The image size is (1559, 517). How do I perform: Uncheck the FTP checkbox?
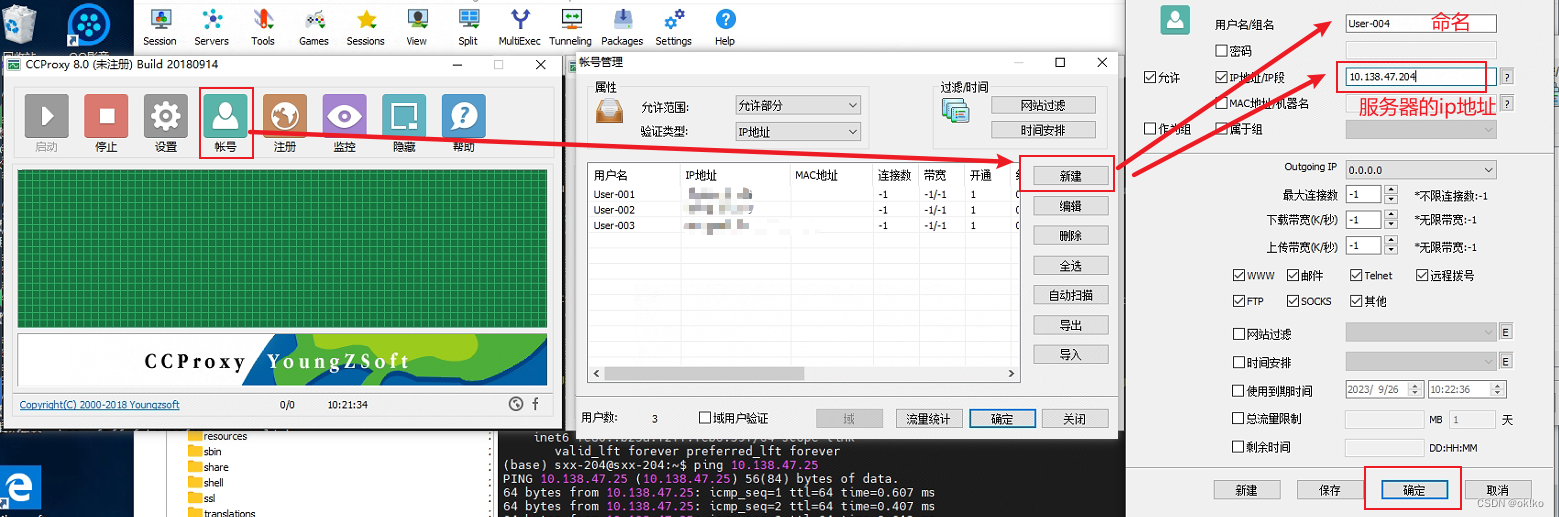click(x=1240, y=301)
